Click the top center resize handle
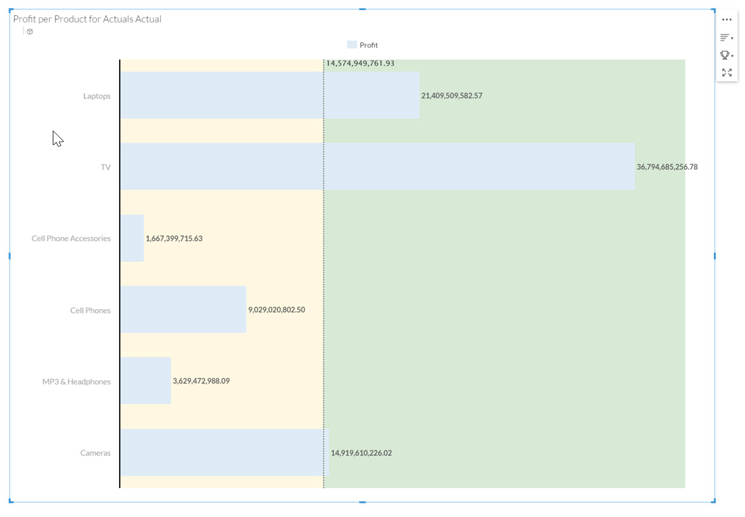Viewport: 745px width, 517px height. [363, 9]
